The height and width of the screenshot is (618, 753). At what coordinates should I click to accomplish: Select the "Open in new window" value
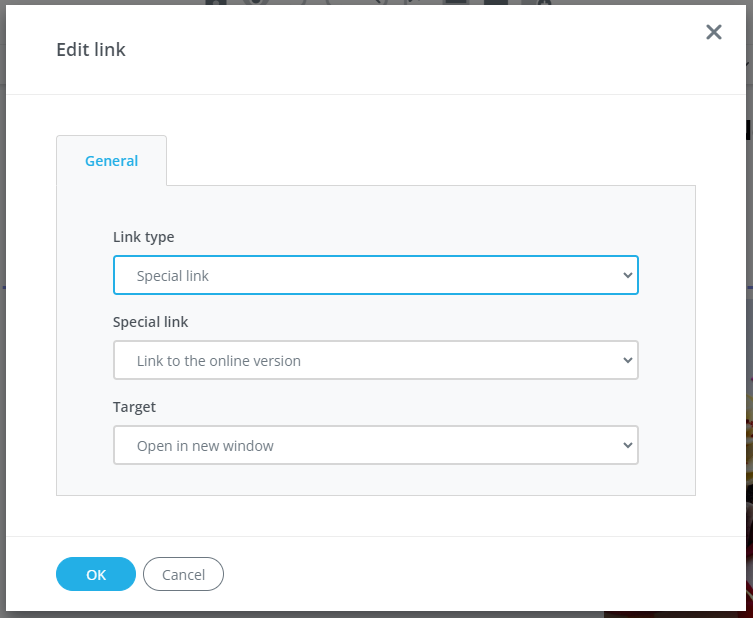(205, 445)
